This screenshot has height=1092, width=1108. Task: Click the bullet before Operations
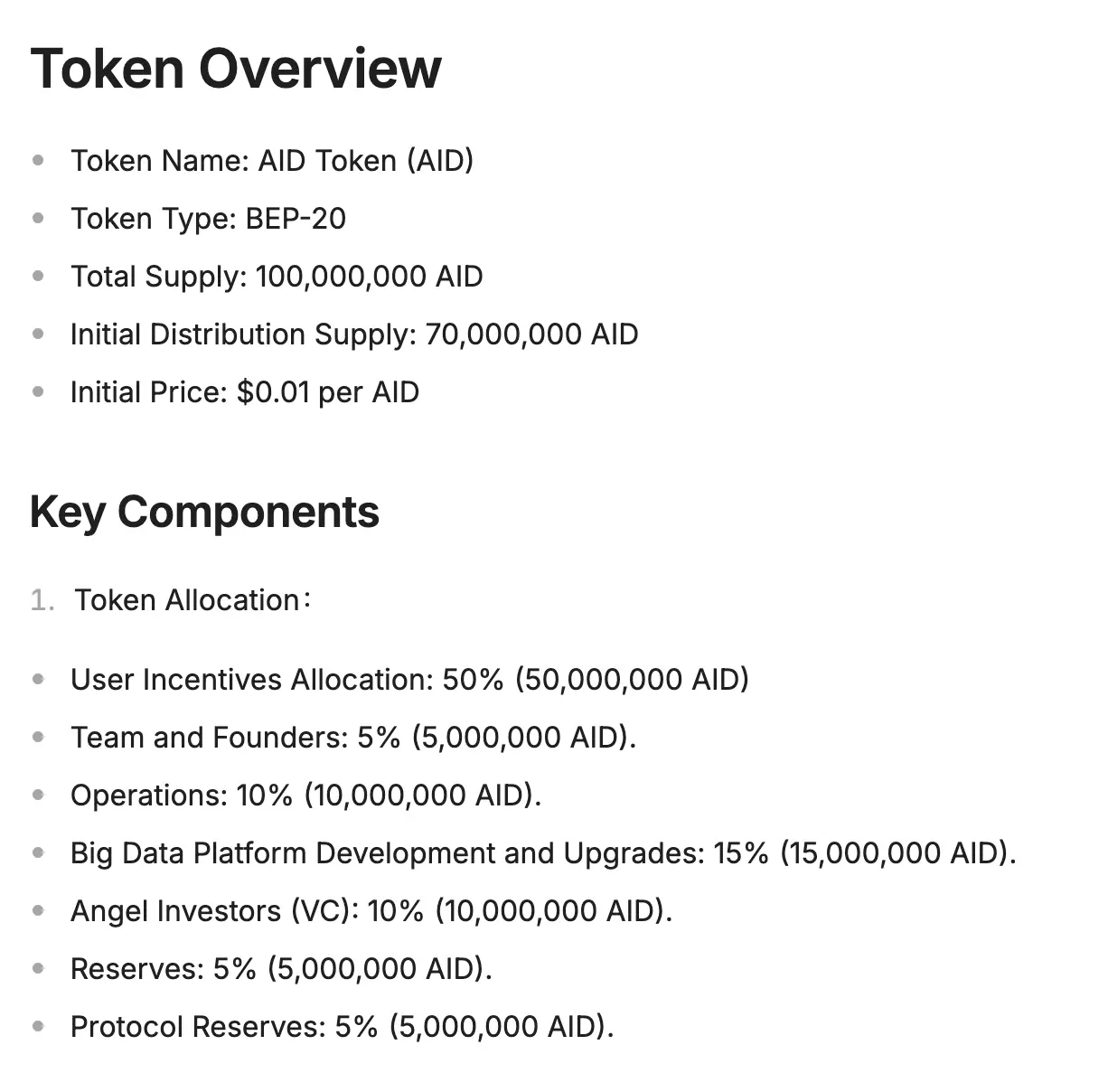coord(38,795)
